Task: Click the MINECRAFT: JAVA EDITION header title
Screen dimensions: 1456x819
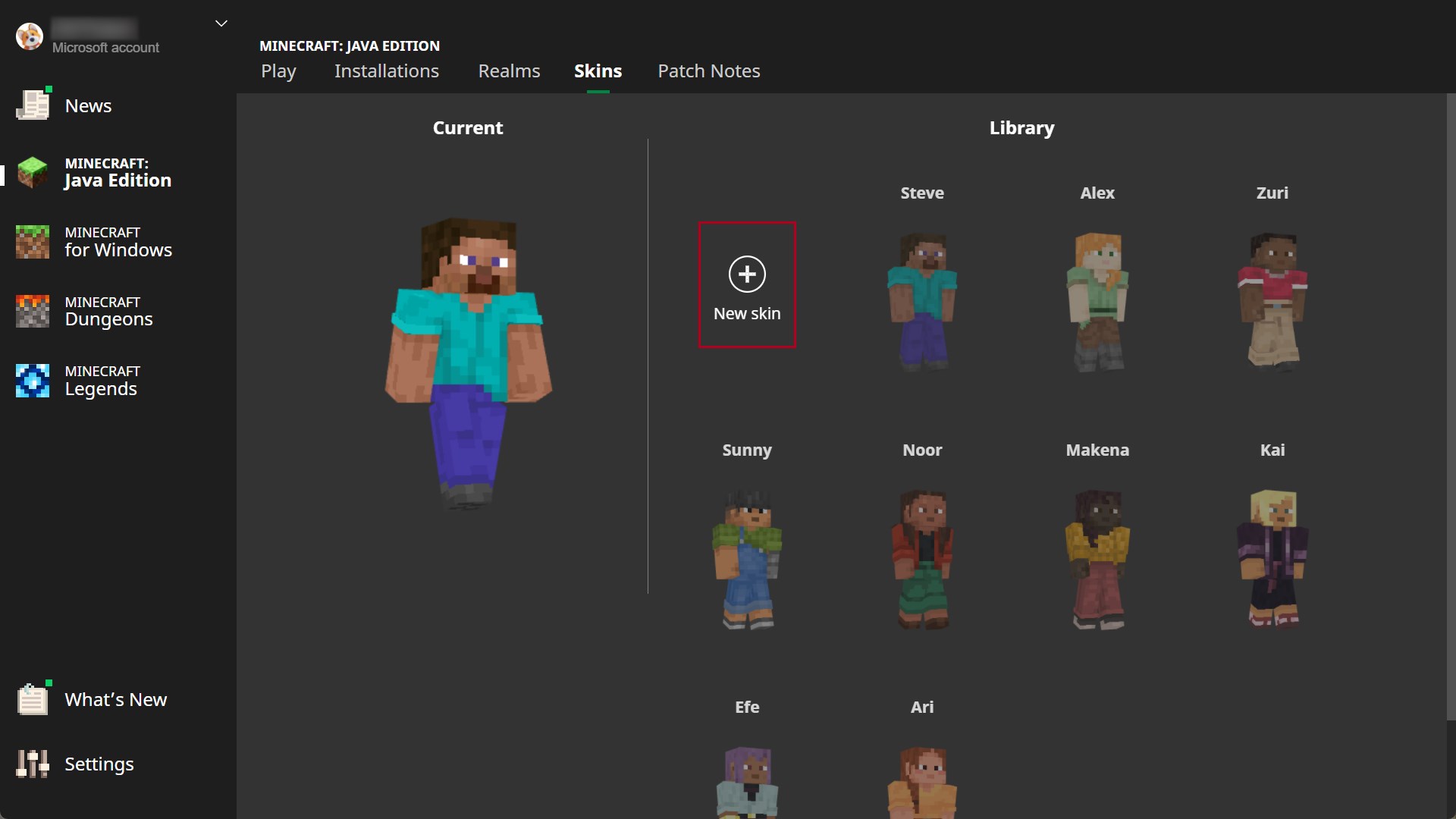Action: pos(350,46)
